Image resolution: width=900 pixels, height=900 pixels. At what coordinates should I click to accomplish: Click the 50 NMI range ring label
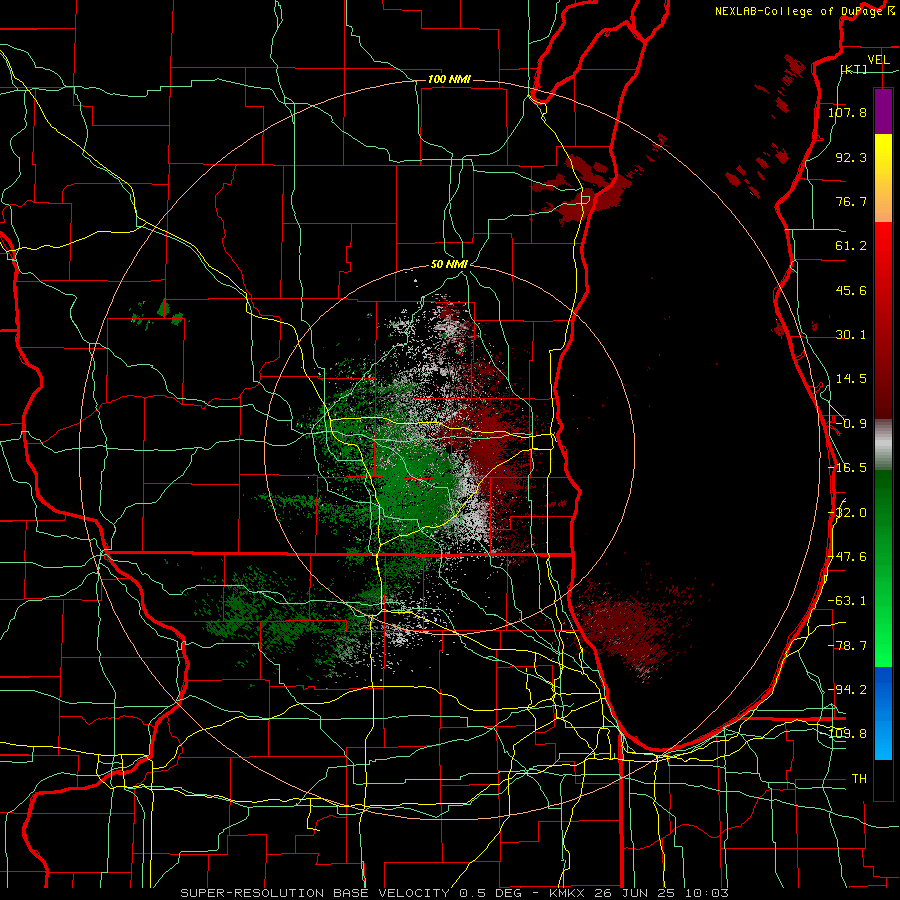449,264
